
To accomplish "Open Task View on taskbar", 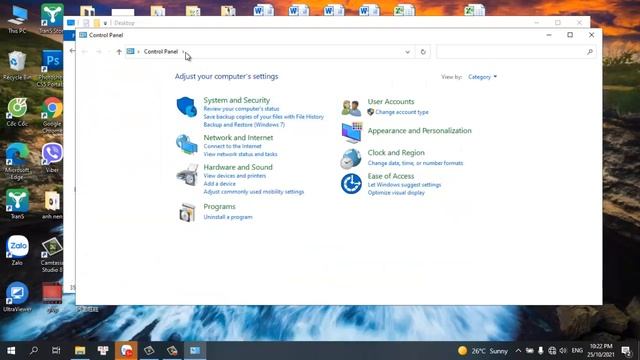I will [x=56, y=351].
